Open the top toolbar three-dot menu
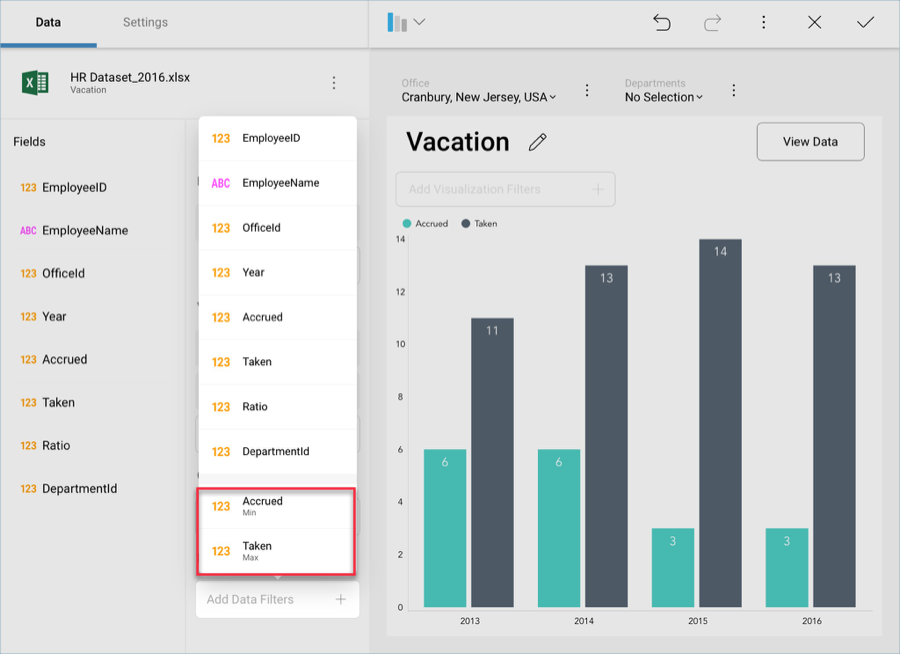 tap(763, 22)
